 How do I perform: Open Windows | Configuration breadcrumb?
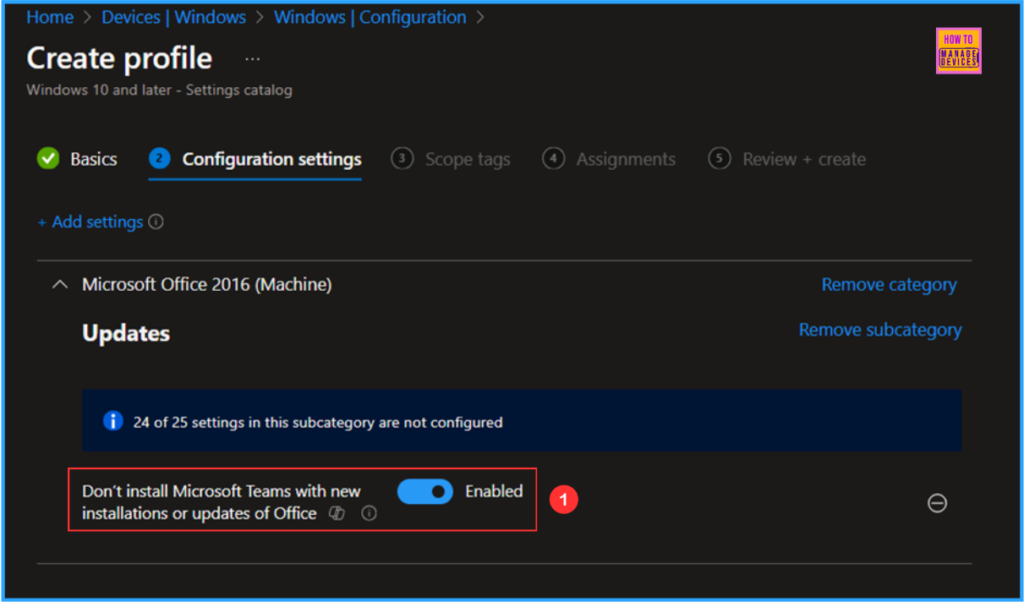[370, 18]
